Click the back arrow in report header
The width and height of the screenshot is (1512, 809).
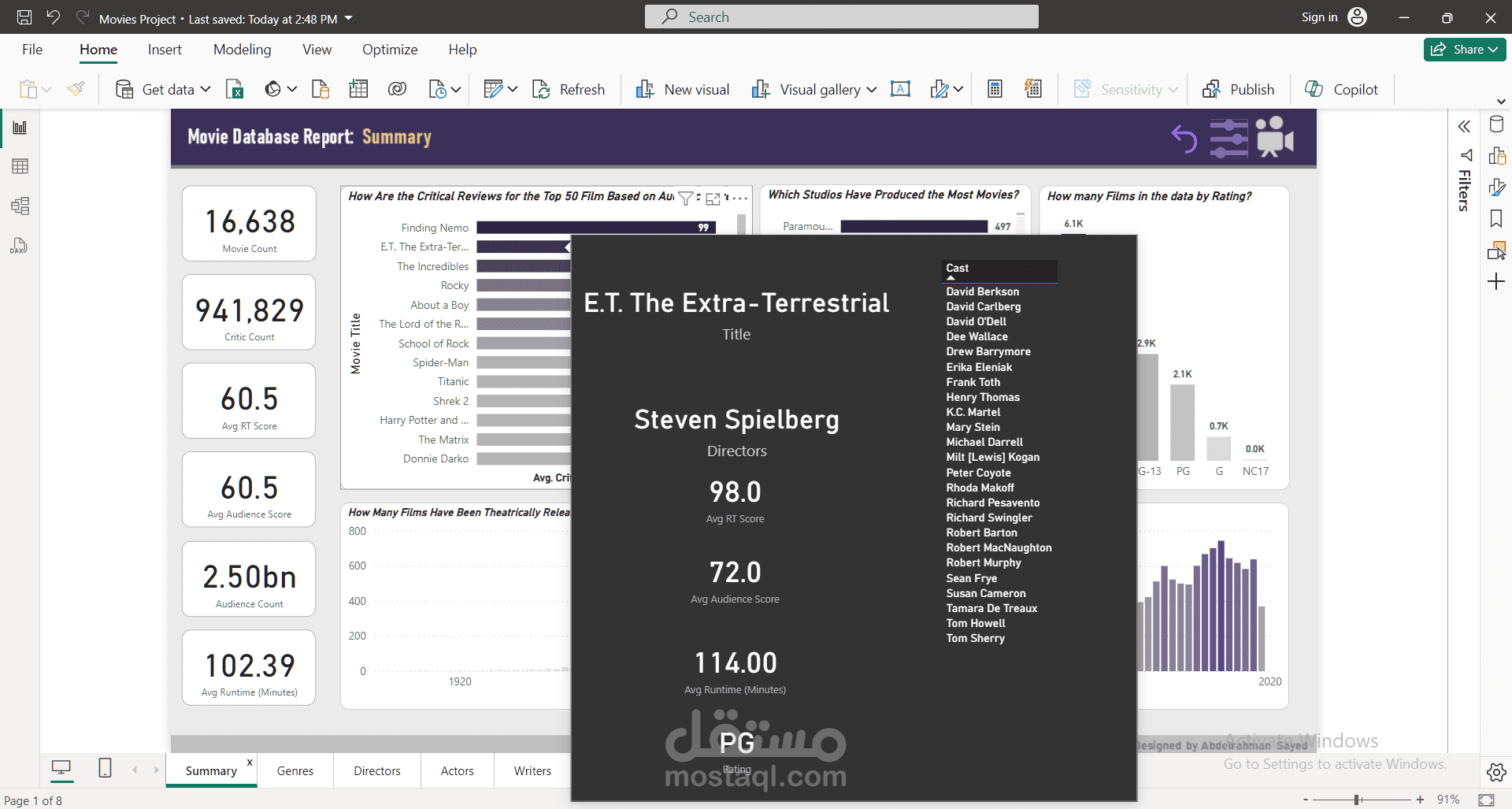1184,138
